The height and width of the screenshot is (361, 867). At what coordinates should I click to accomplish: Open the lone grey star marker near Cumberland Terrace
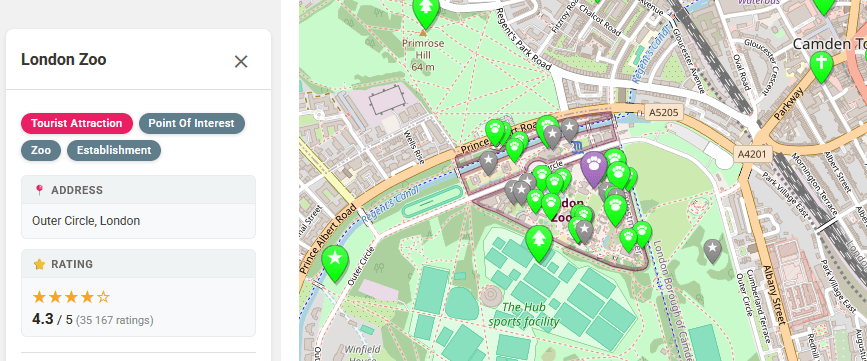713,249
